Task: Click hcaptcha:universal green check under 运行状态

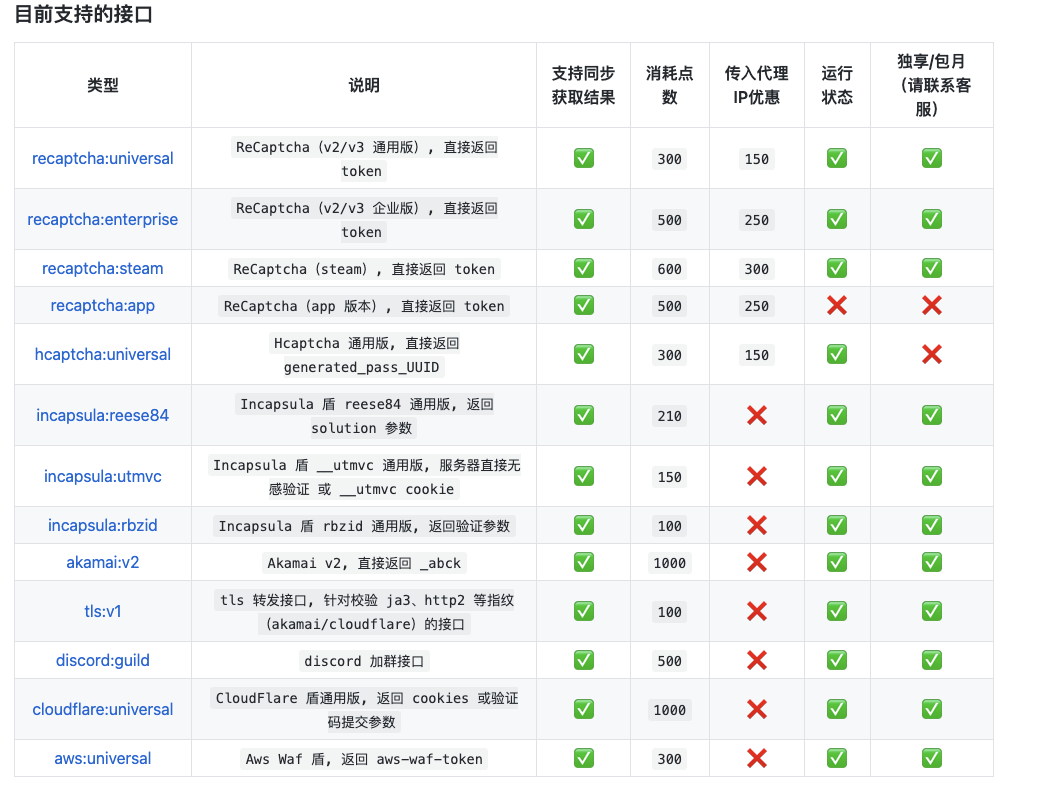Action: pyautogui.click(x=836, y=354)
